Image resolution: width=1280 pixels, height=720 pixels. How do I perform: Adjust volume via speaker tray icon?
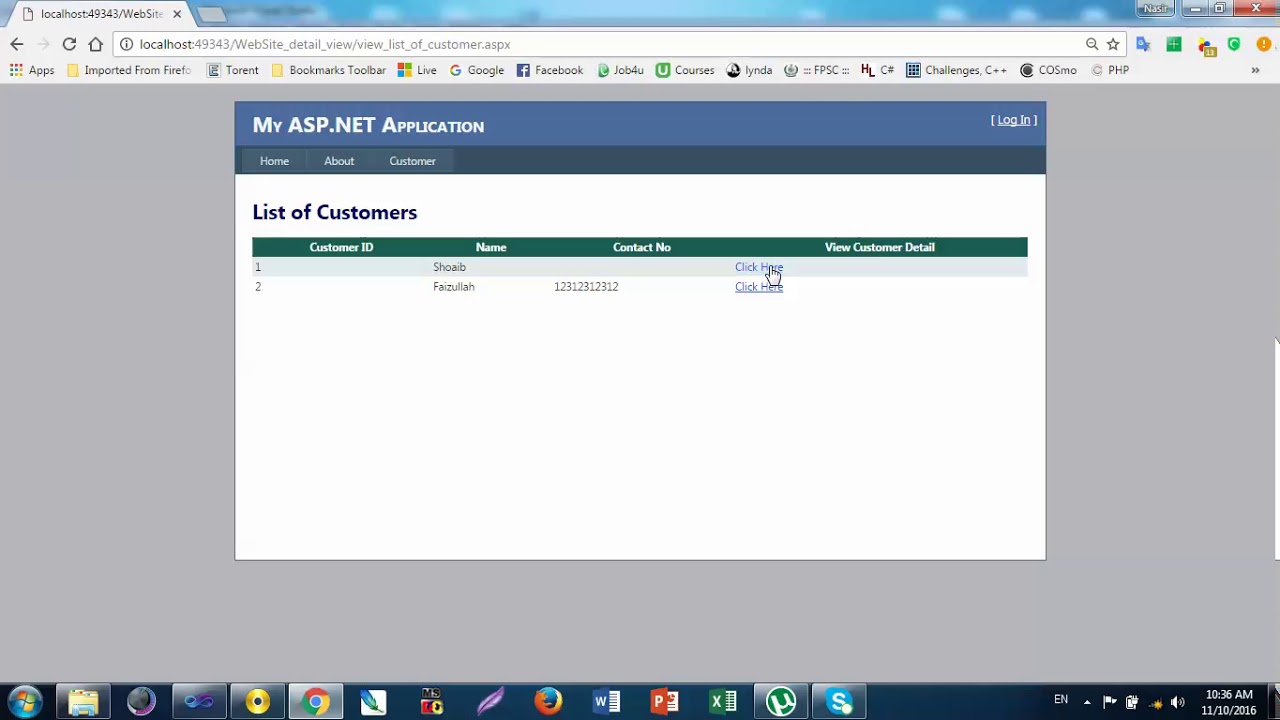click(x=1177, y=702)
